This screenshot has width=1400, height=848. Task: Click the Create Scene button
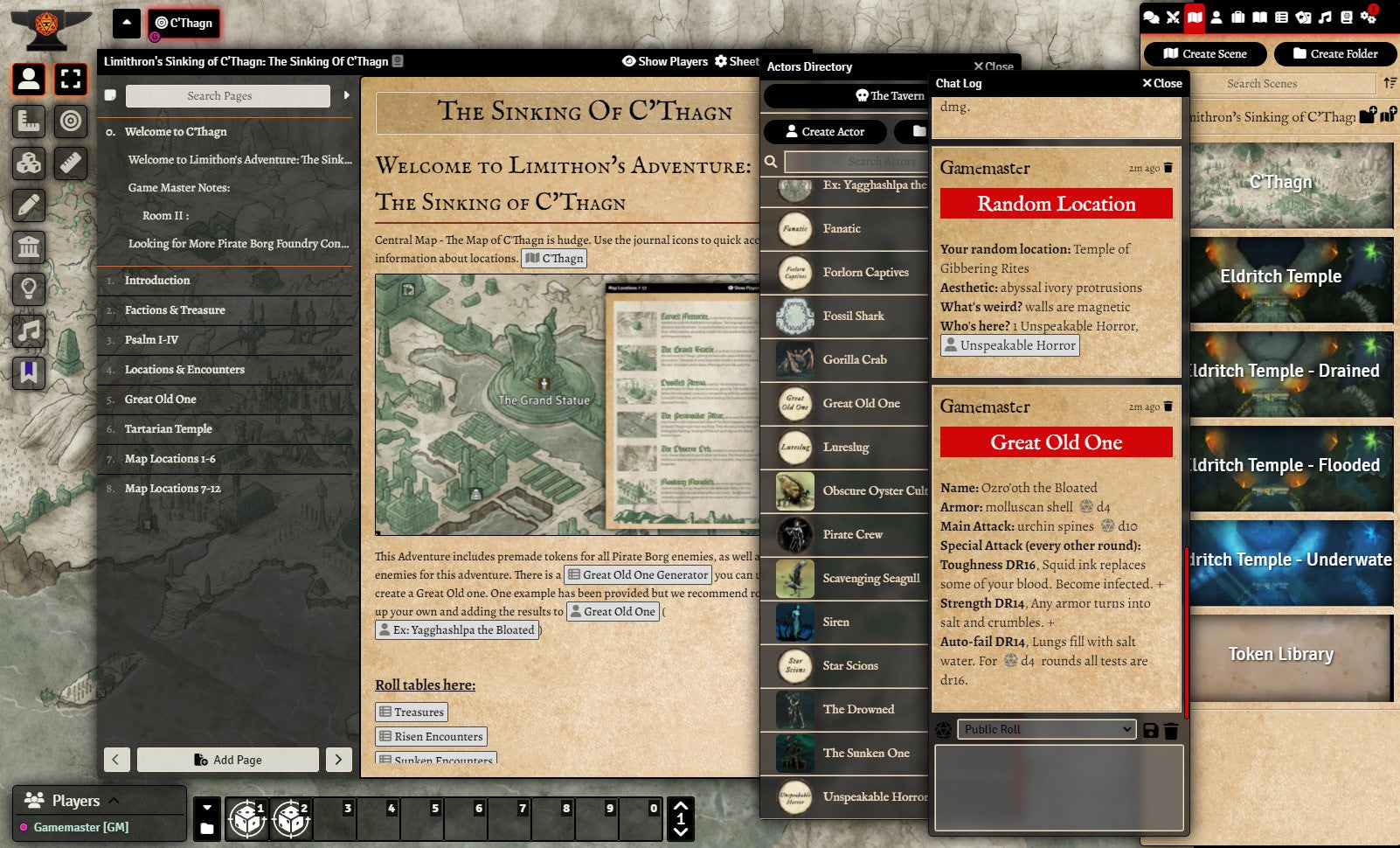pos(1204,53)
